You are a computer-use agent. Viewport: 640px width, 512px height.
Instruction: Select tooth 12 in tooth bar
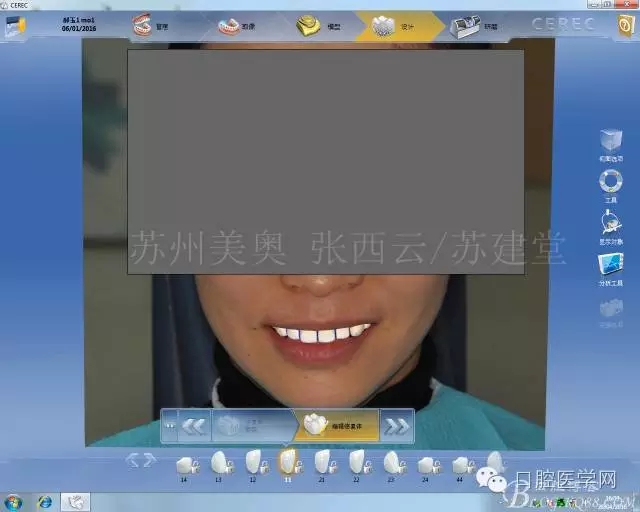255,463
